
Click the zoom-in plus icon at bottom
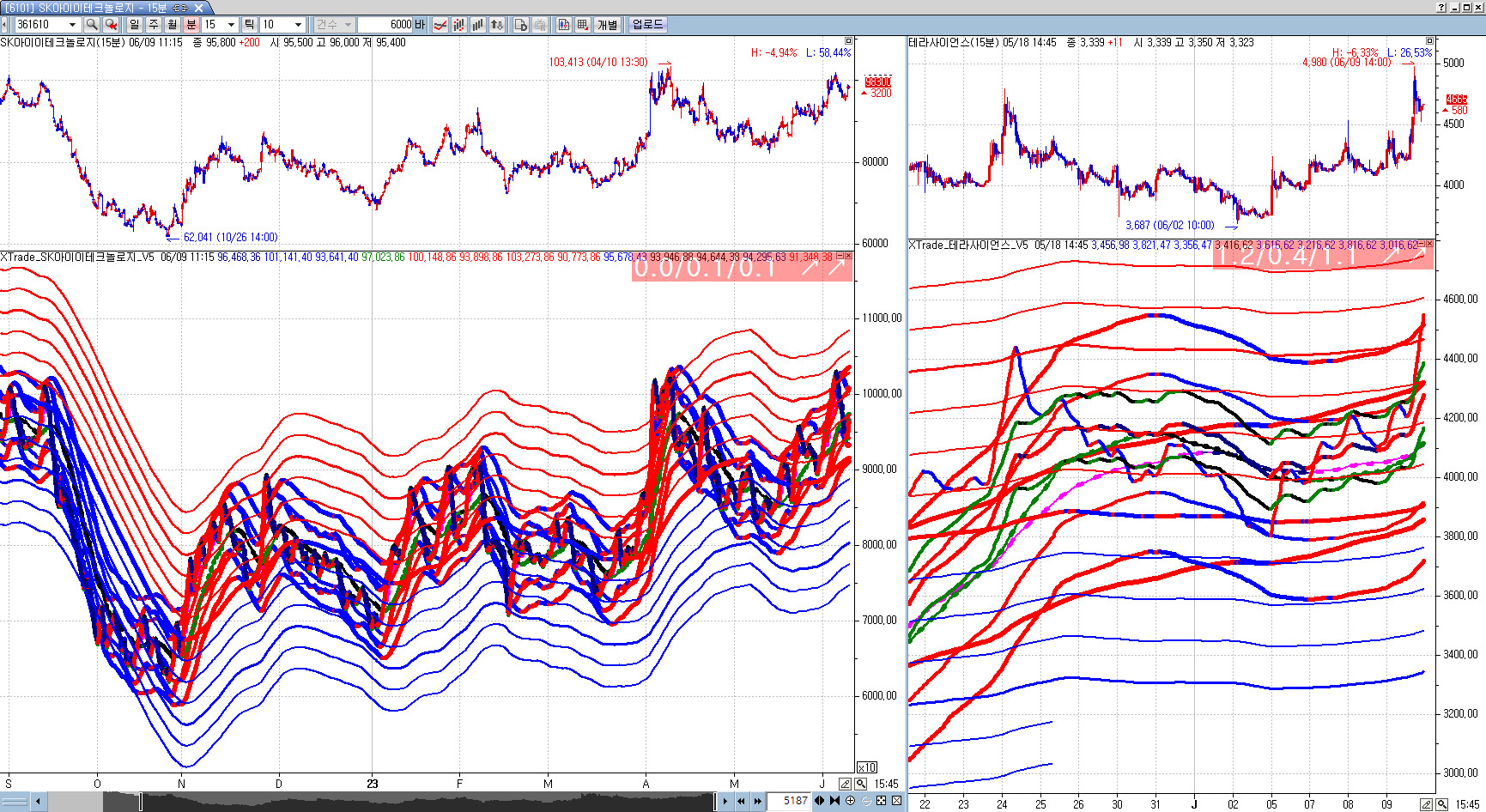[x=850, y=801]
